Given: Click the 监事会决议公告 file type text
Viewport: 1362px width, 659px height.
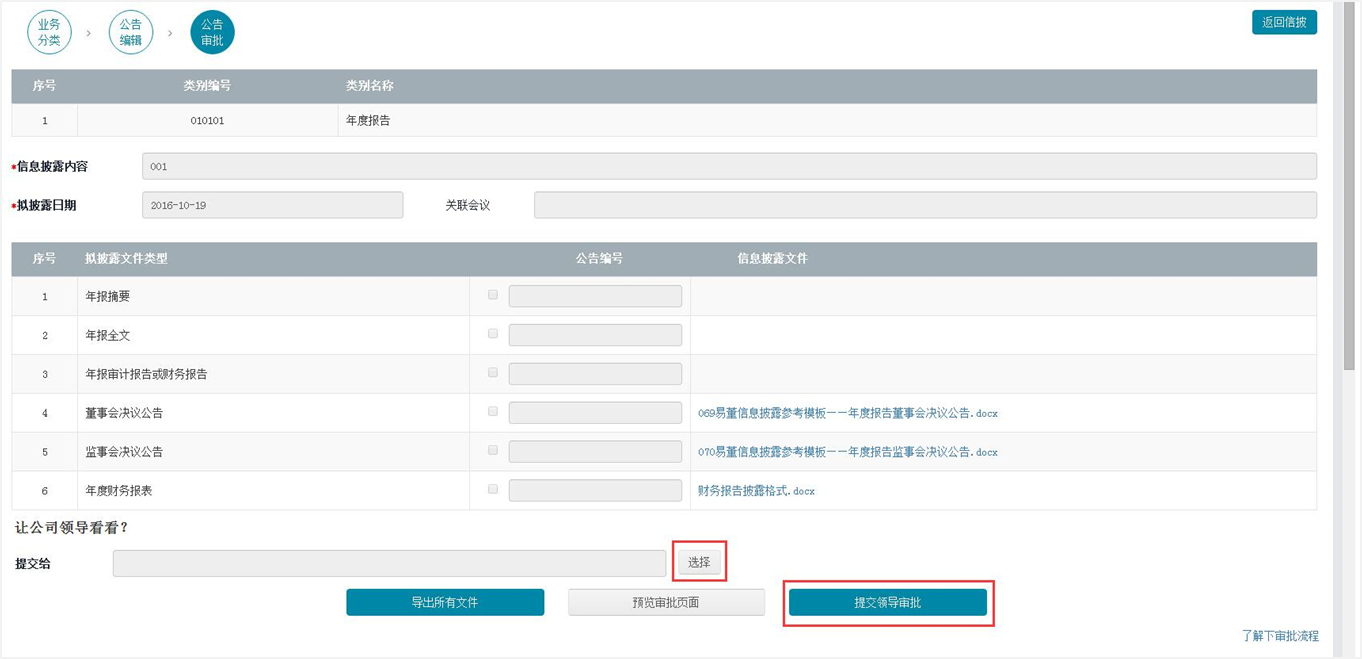Looking at the screenshot, I should 124,452.
